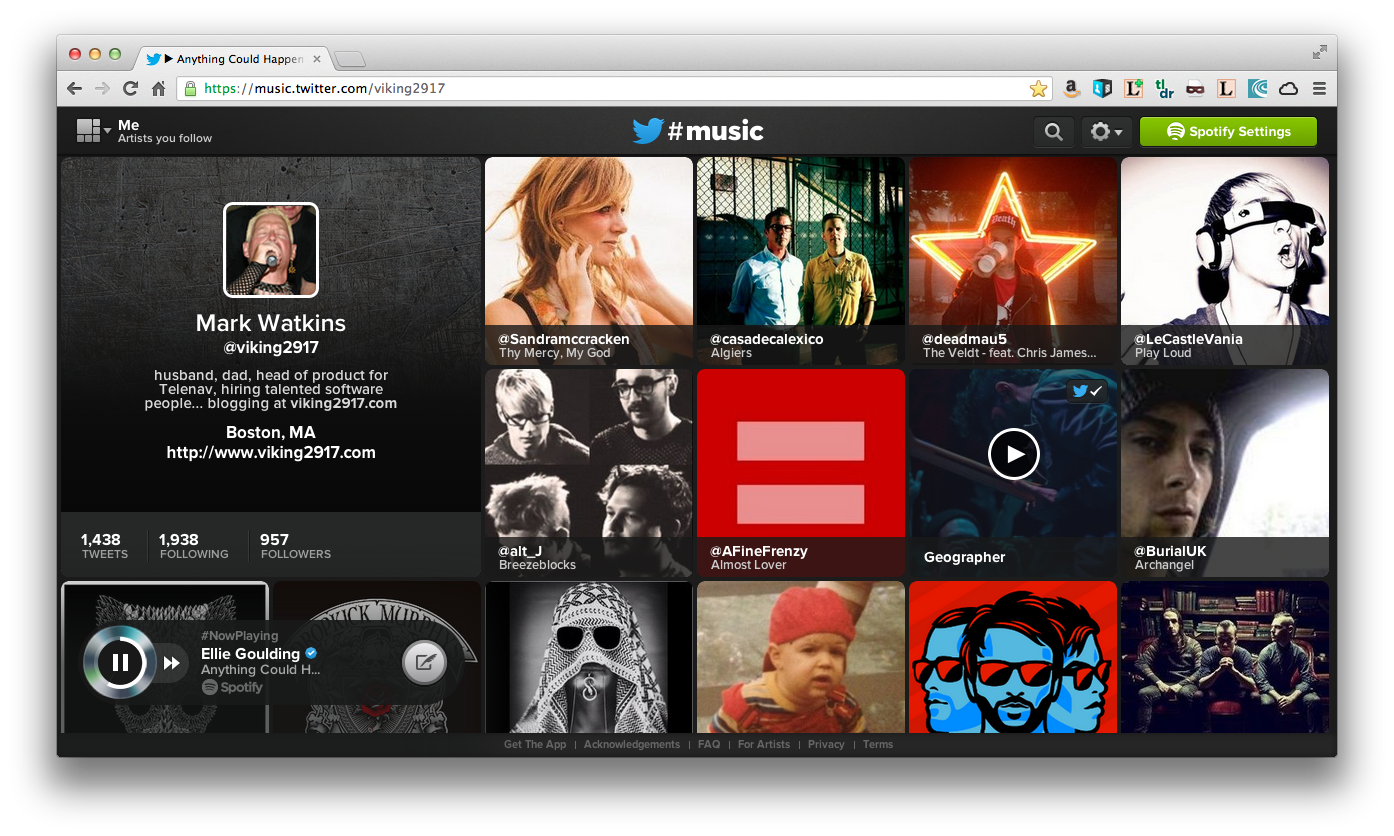Click the address bar URL field

click(x=600, y=89)
